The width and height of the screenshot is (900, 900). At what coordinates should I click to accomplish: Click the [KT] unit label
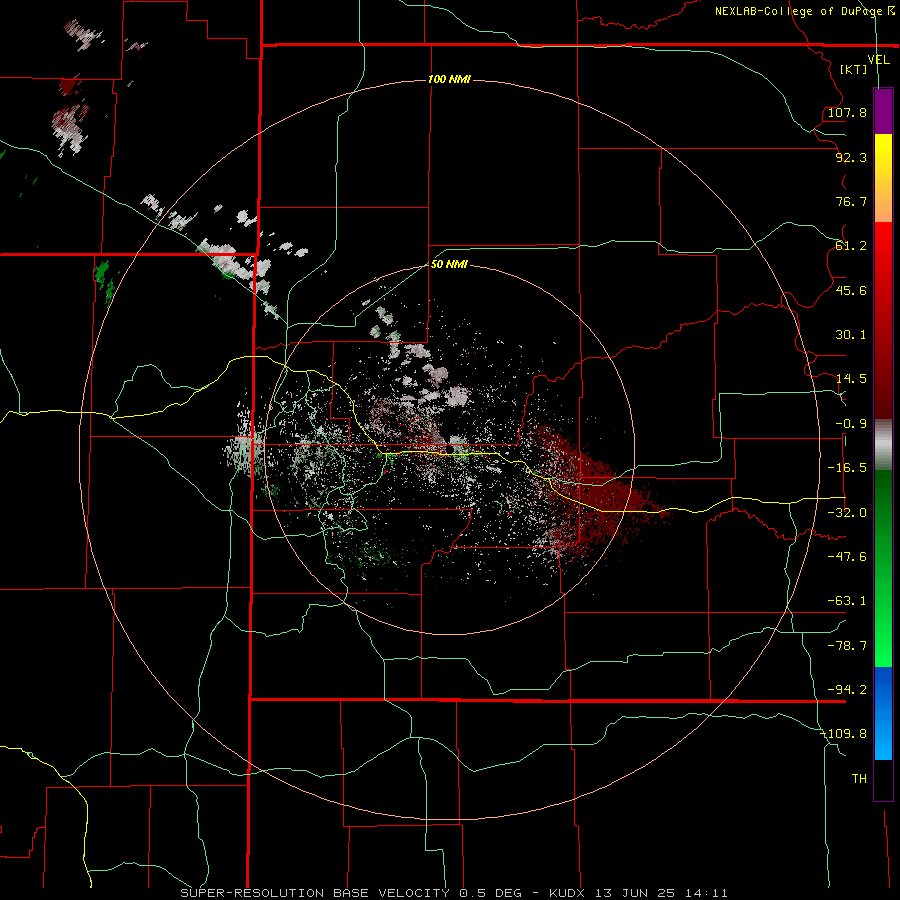tap(854, 69)
